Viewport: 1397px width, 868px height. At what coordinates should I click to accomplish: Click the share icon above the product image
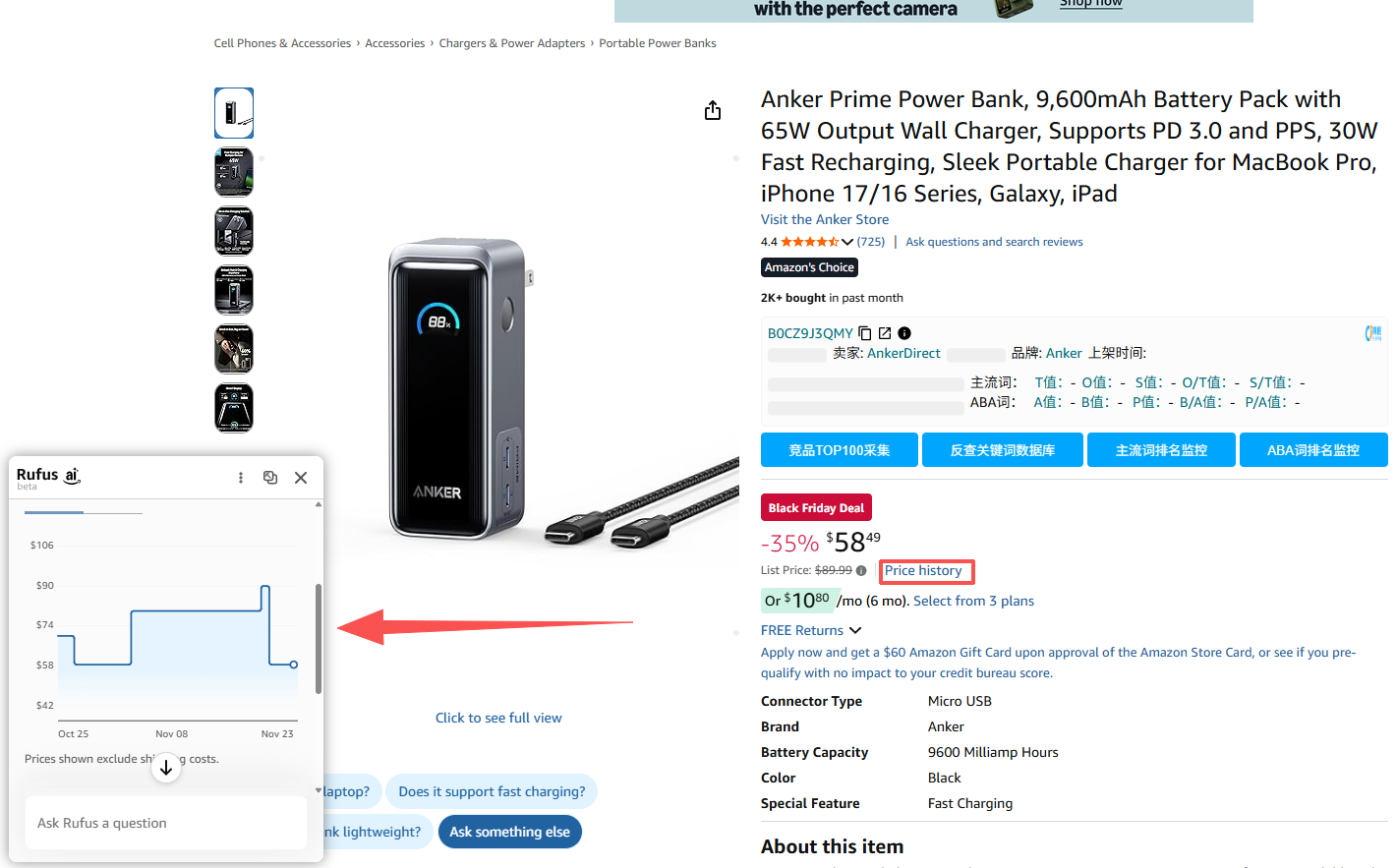tap(713, 110)
